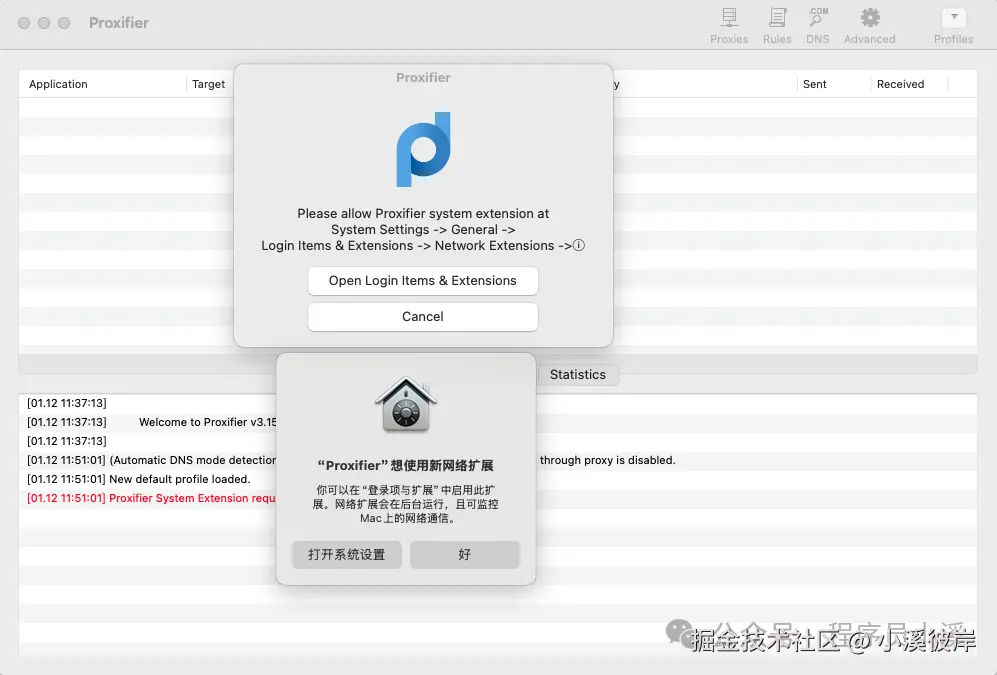The height and width of the screenshot is (675, 997).
Task: Open the DNS settings toolbar icon
Action: (x=818, y=25)
